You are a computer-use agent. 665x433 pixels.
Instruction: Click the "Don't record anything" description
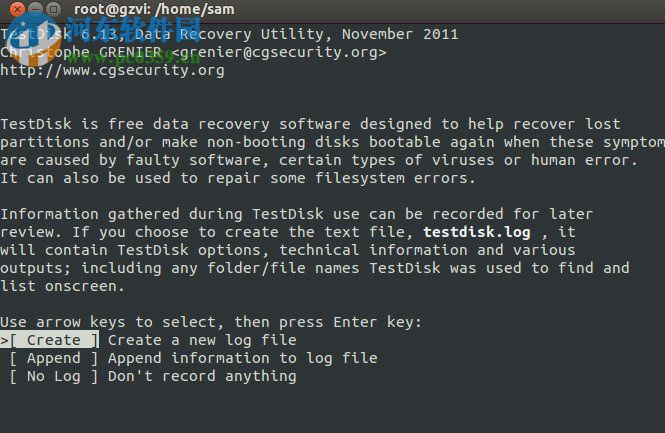(x=202, y=376)
